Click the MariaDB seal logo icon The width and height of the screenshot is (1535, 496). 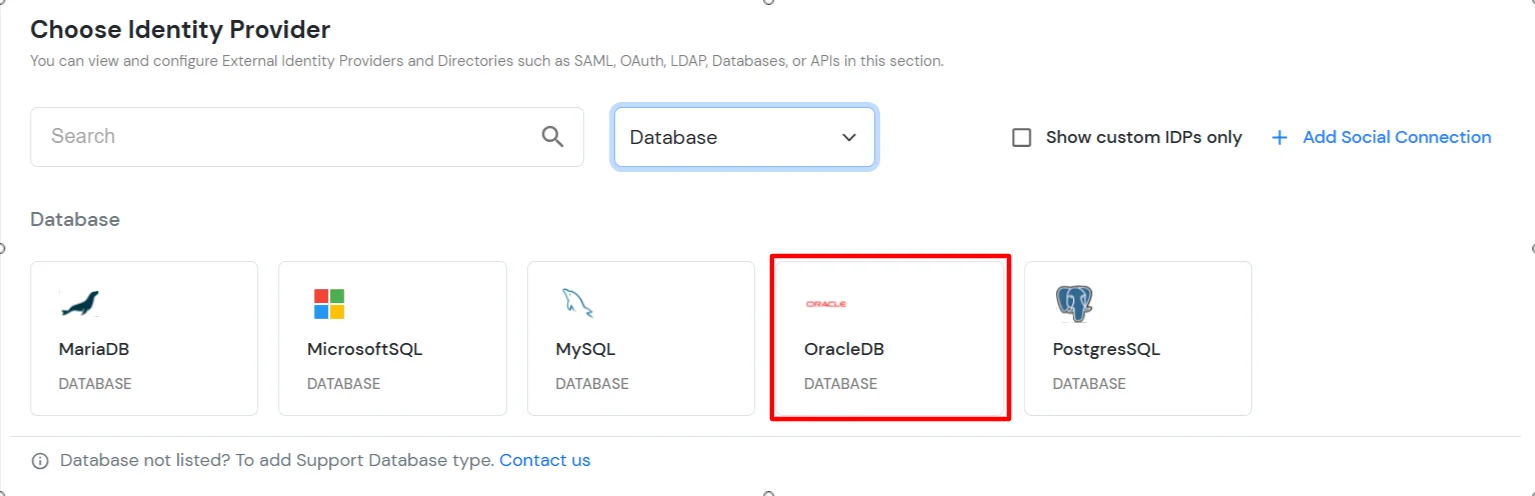[x=79, y=303]
